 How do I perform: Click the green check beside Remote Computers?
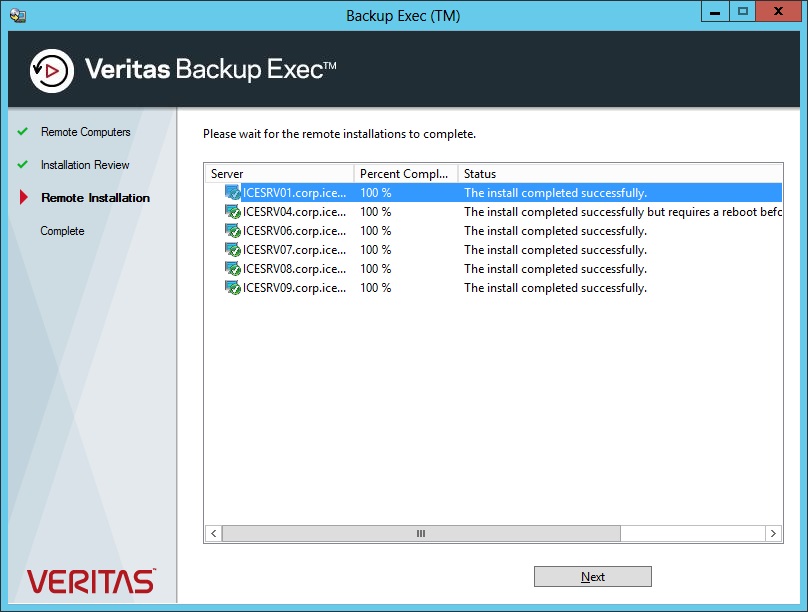(22, 131)
